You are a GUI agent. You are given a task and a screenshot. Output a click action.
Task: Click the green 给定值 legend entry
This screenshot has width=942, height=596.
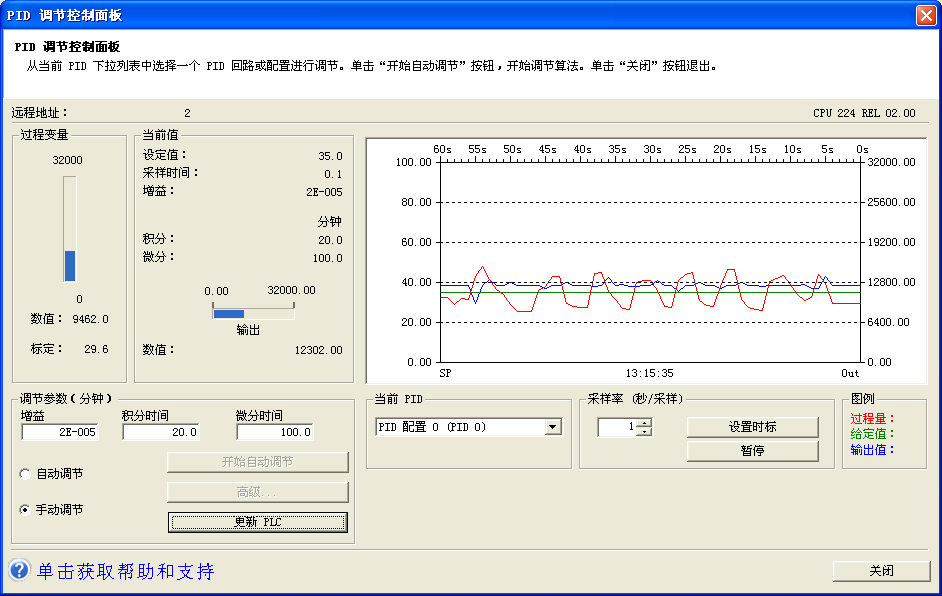click(872, 434)
